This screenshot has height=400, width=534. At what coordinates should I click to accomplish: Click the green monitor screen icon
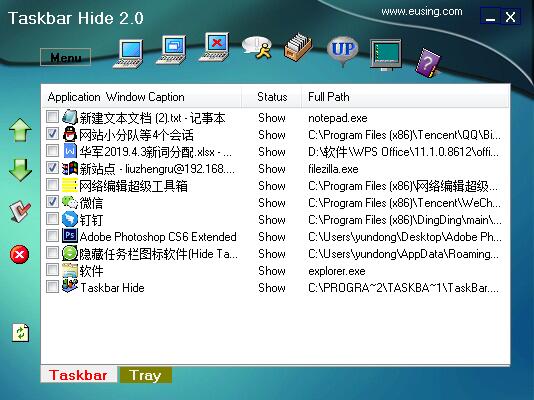click(x=386, y=54)
